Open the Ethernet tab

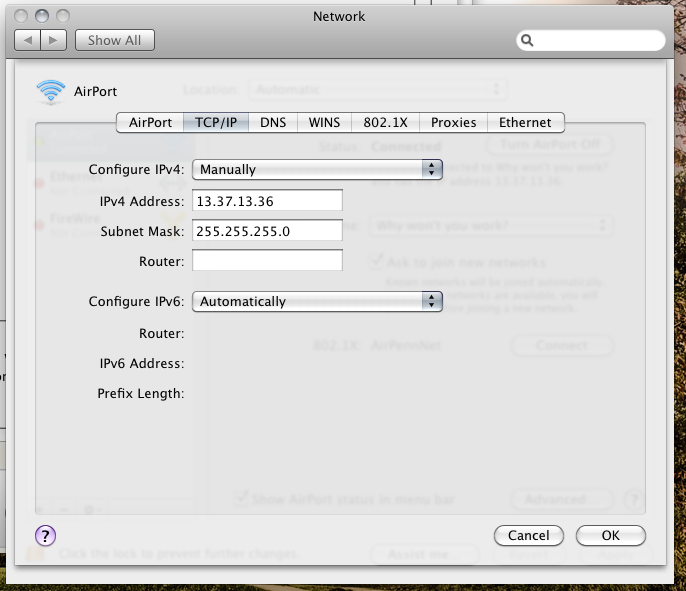pos(525,122)
